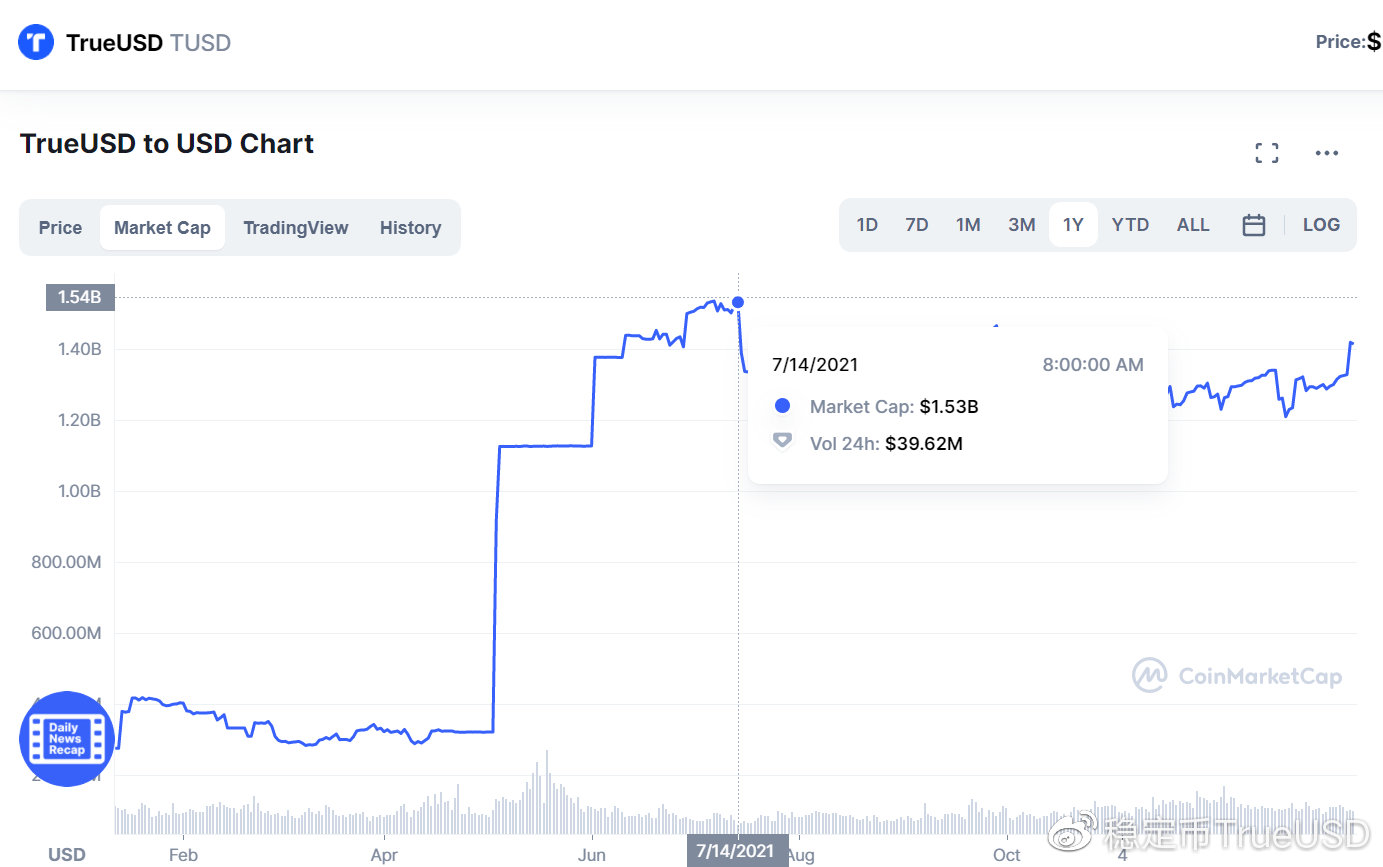Click Market Cap: $1.53B in tooltip
This screenshot has width=1383, height=867.
click(894, 407)
